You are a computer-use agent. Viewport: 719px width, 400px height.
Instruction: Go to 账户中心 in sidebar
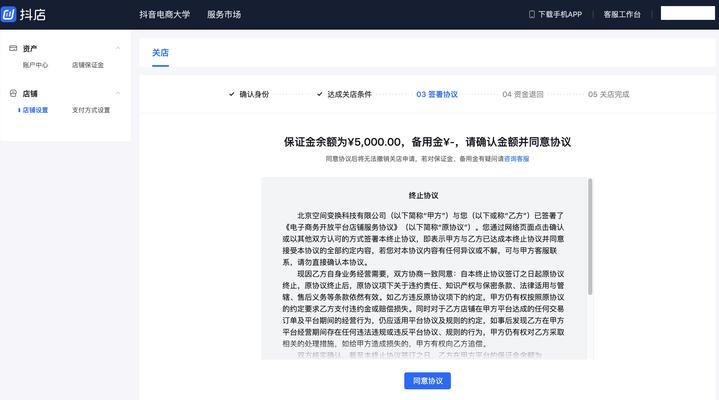click(x=35, y=65)
